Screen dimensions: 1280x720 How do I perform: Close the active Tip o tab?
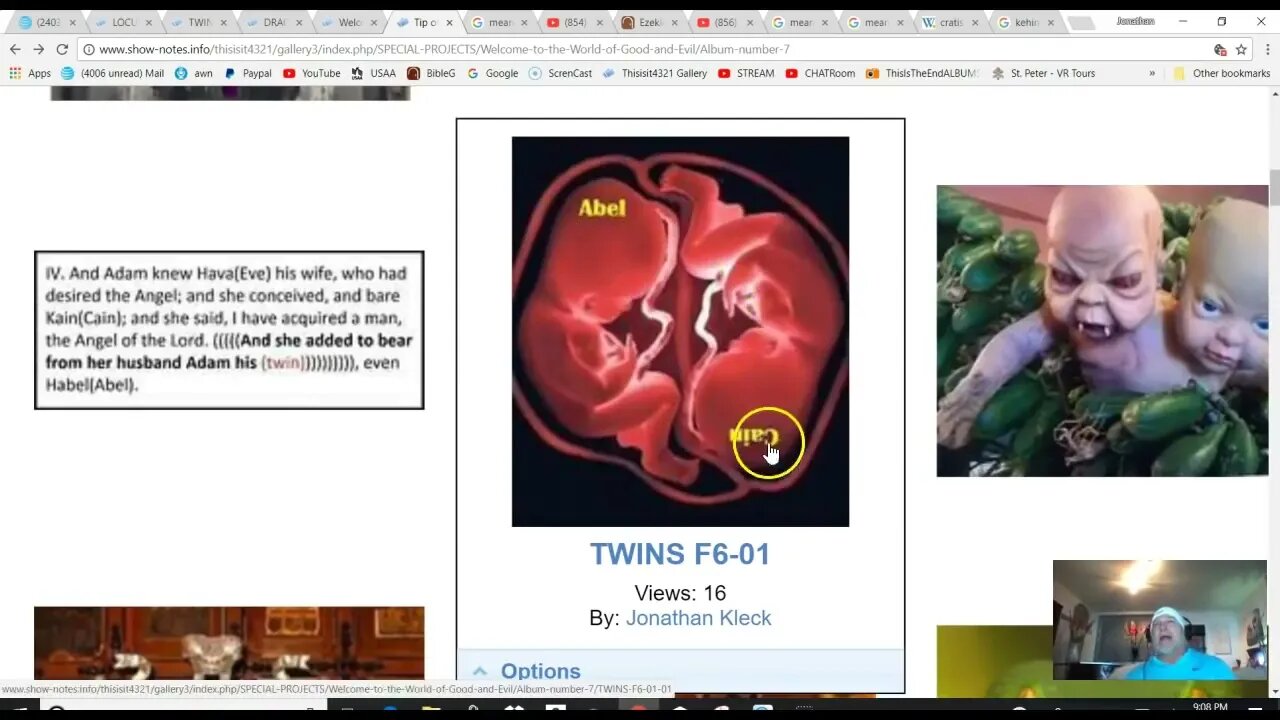pyautogui.click(x=449, y=22)
